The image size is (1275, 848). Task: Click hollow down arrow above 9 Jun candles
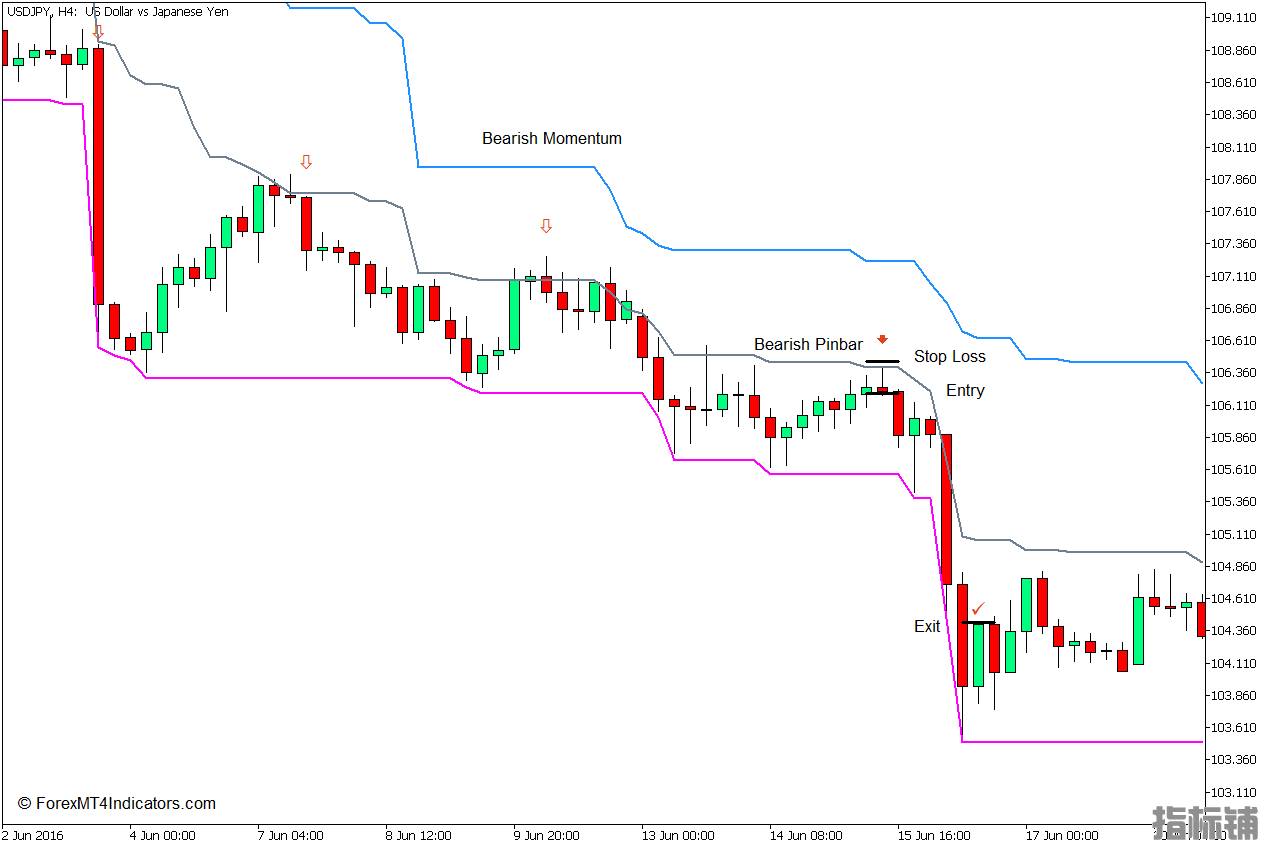(546, 227)
